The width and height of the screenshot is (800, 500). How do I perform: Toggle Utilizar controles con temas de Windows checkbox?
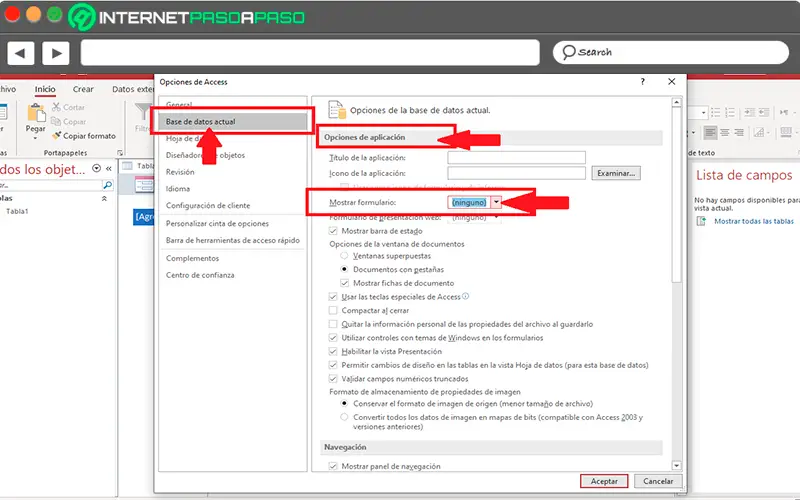[x=333, y=338]
